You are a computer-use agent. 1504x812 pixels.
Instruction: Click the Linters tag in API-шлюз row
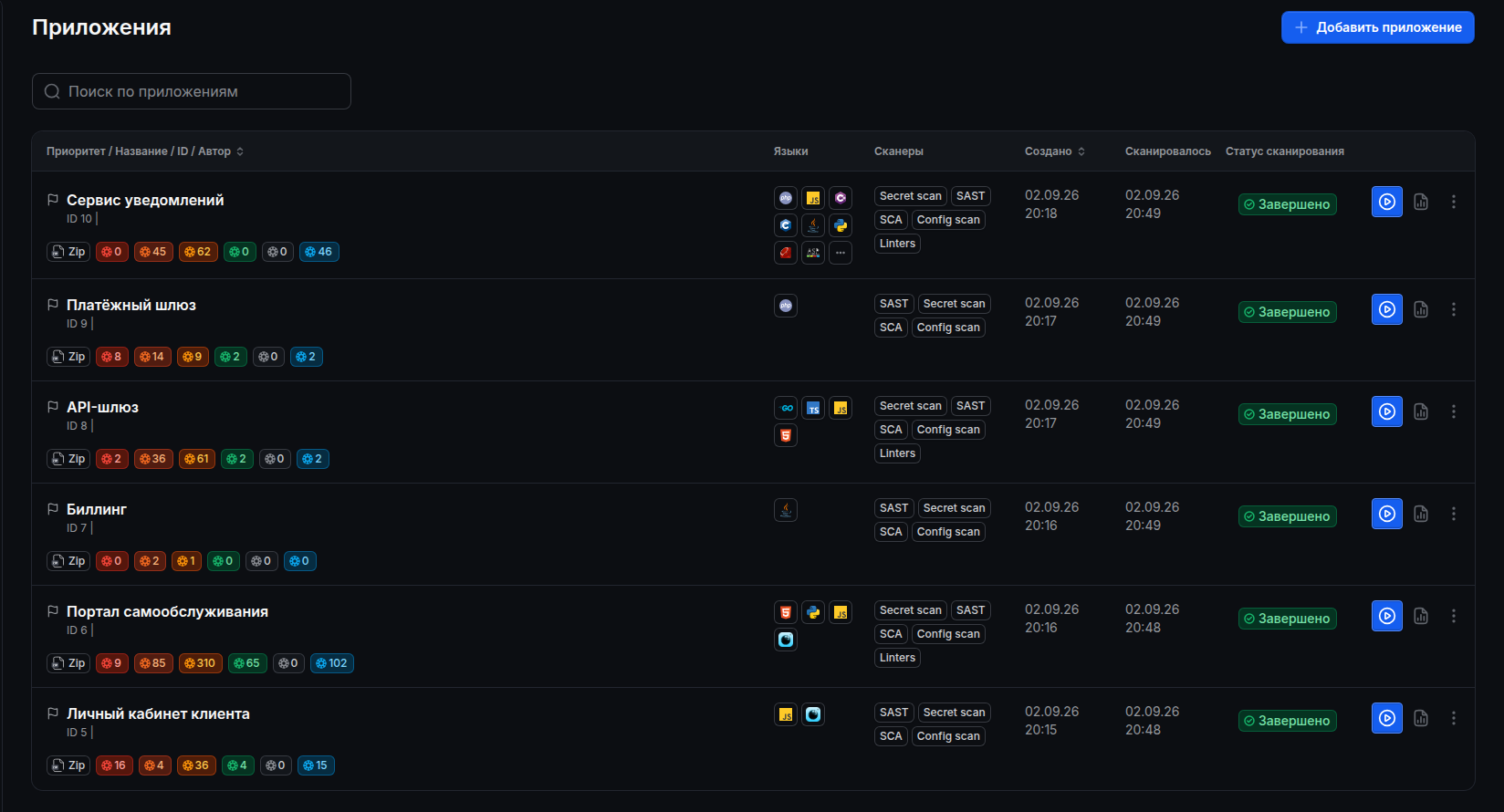tap(897, 453)
